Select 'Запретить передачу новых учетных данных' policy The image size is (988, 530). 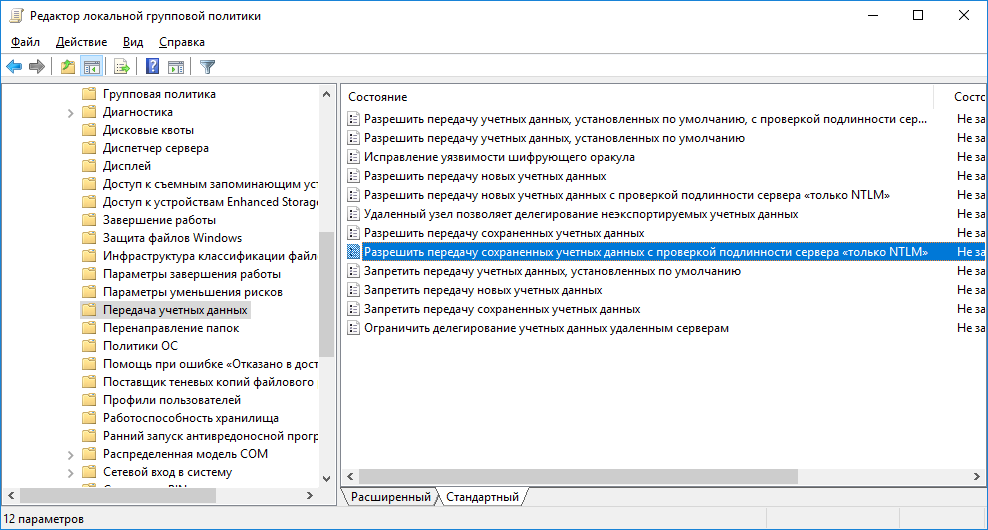[x=482, y=290]
